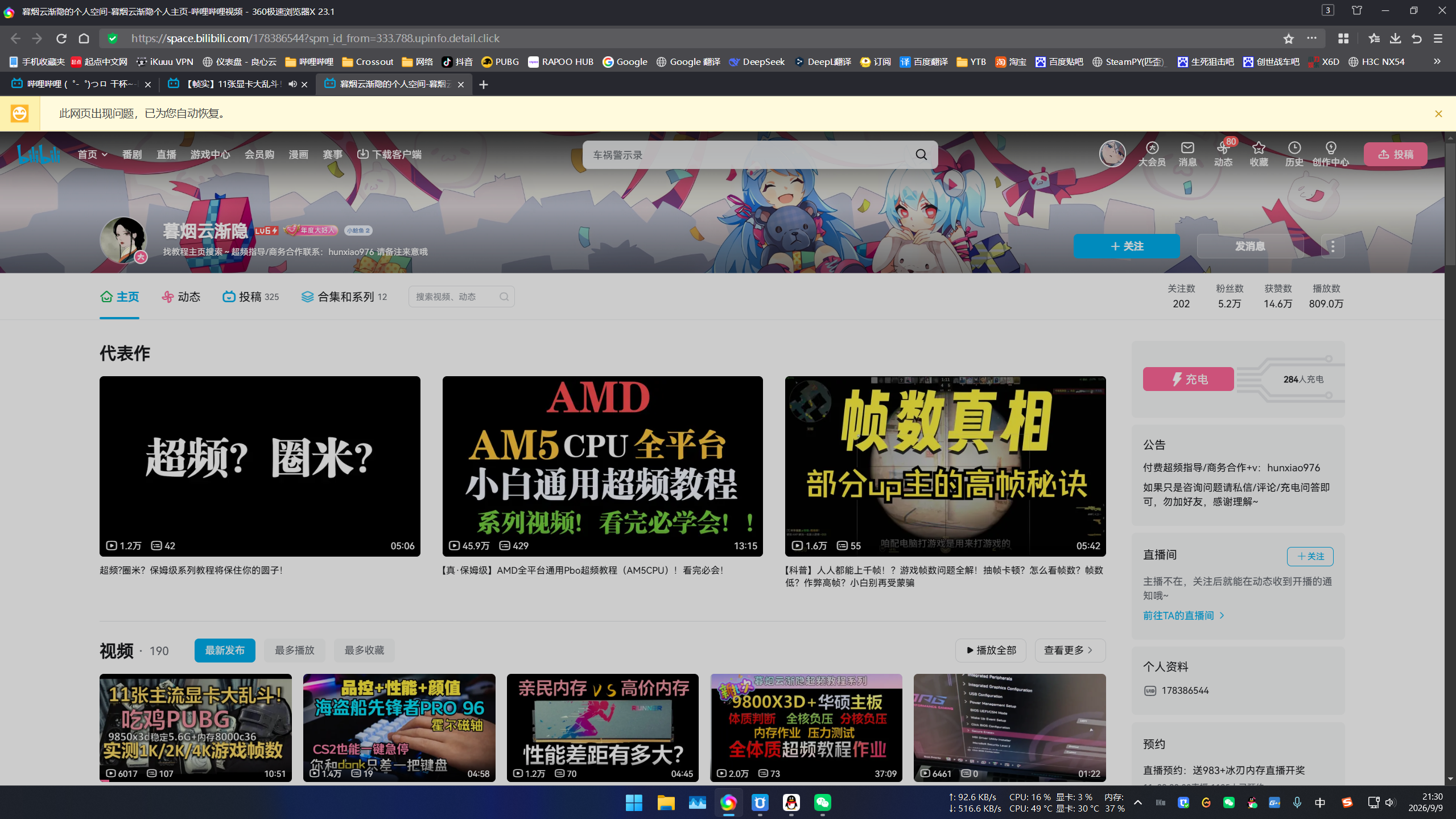Image resolution: width=1456 pixels, height=819 pixels.
Task: Click the 发消息 button
Action: 1250,246
